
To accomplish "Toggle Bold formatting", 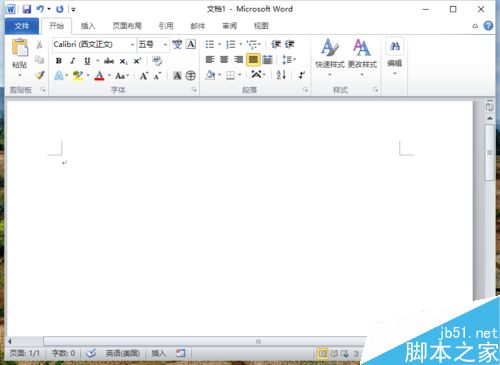I will pos(59,61).
